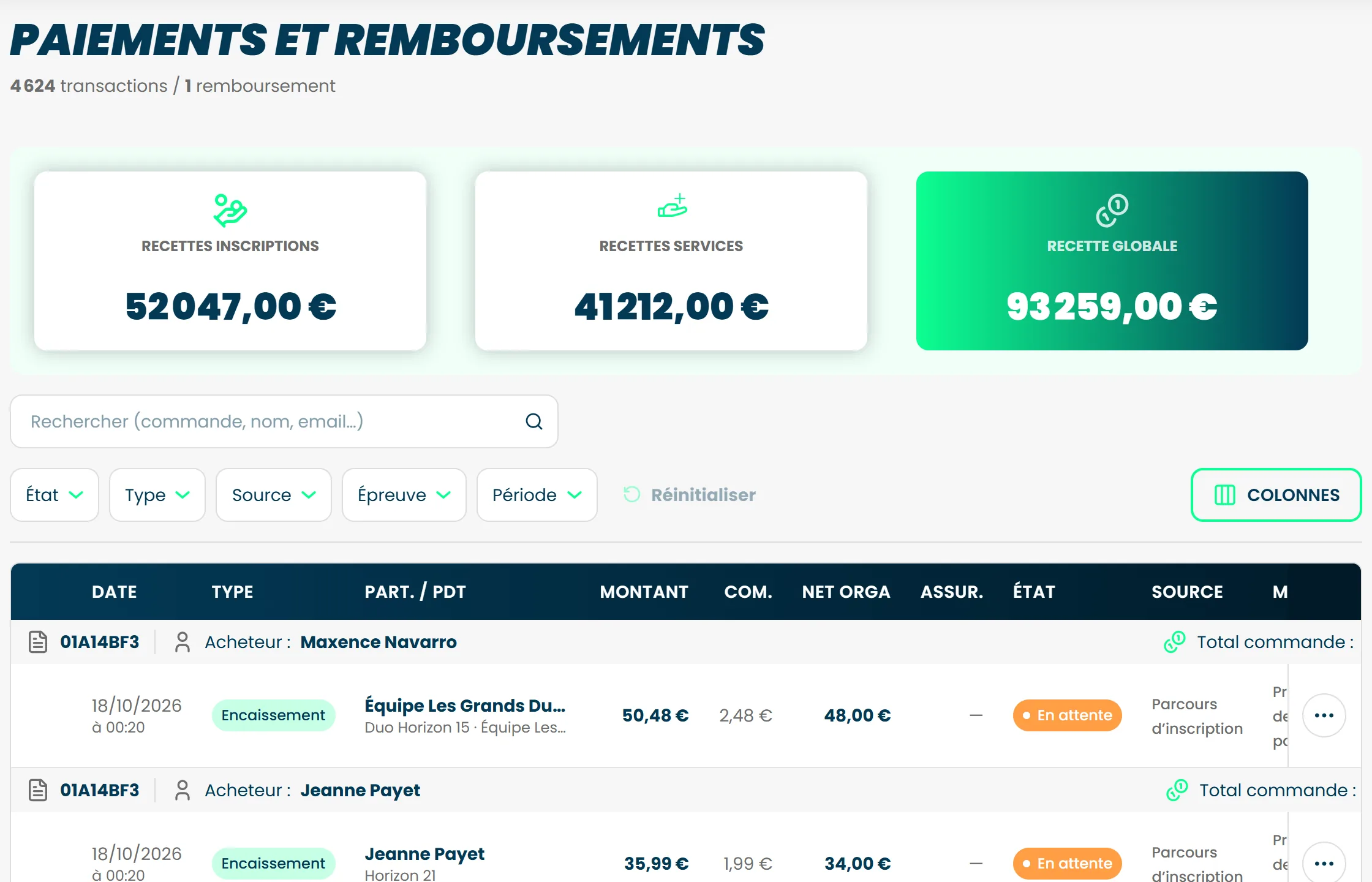Click the DATE column header
Image resolution: width=1372 pixels, height=882 pixels.
point(115,592)
